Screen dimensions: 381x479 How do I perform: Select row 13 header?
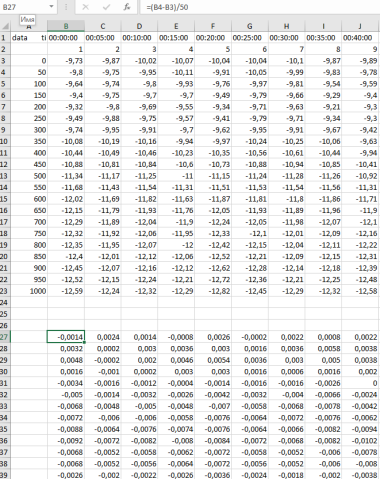[x=4, y=176]
